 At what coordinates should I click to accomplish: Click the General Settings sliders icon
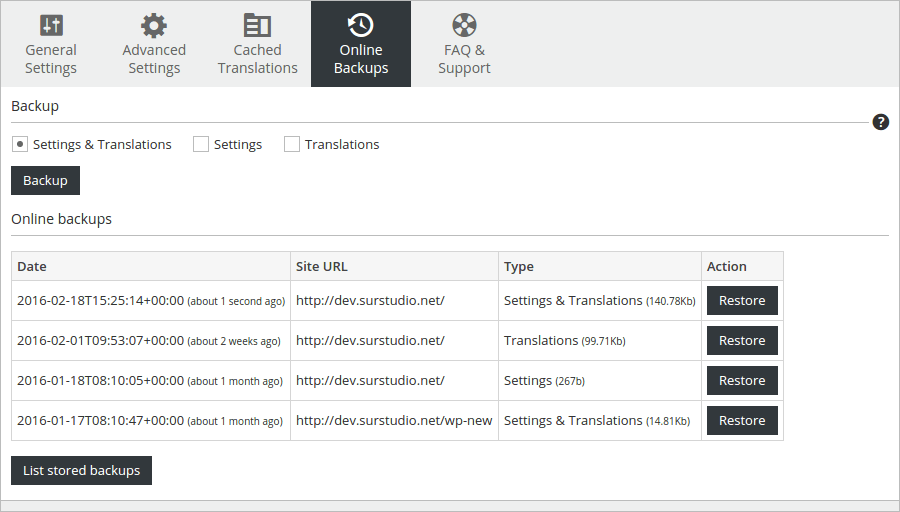point(51,25)
